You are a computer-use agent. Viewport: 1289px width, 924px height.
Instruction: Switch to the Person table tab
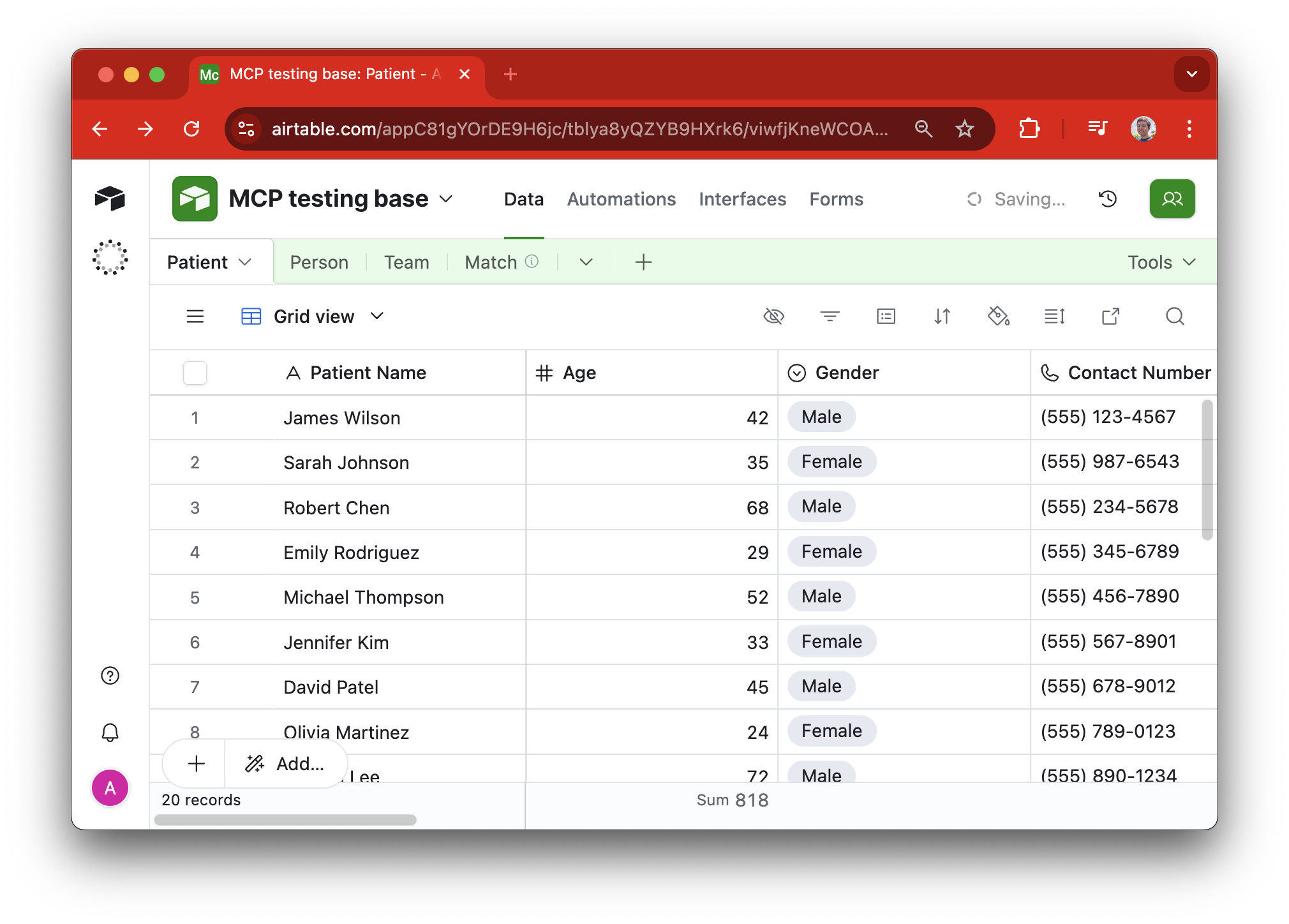[x=319, y=262]
